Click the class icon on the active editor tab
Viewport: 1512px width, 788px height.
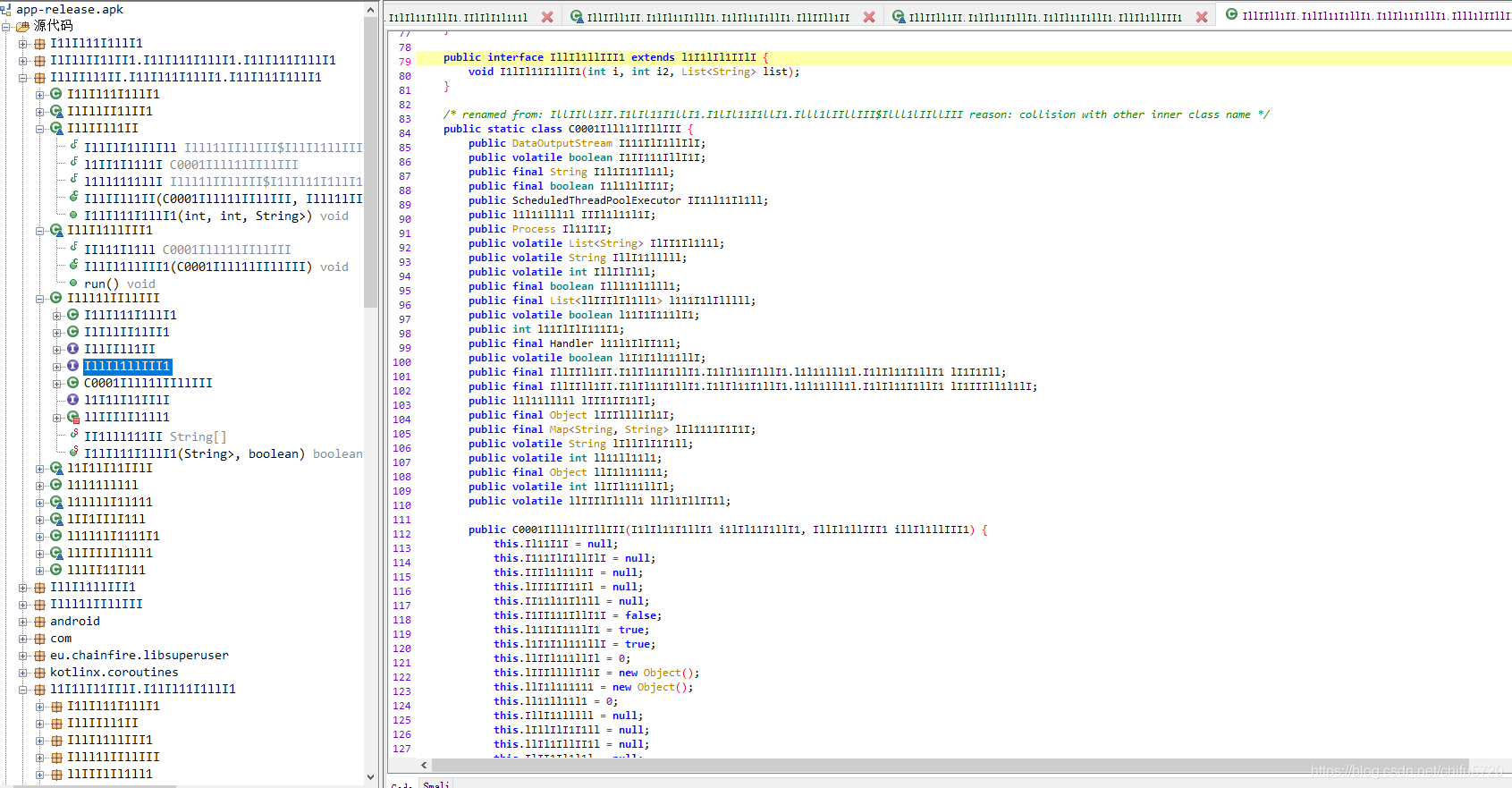[1231, 14]
